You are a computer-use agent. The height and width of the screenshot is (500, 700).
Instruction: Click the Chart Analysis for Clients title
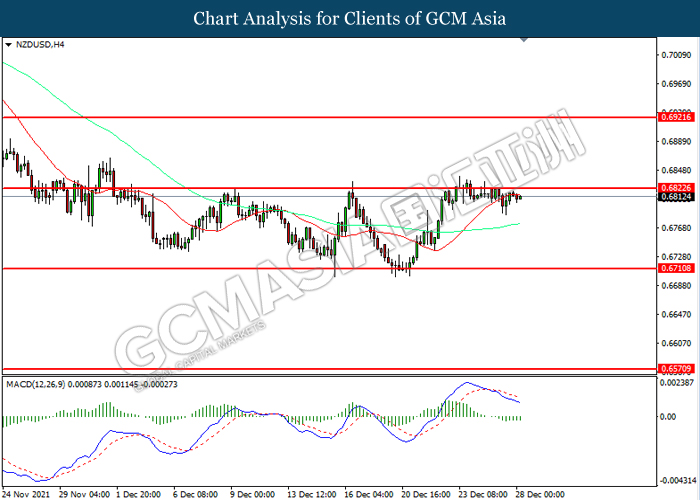point(350,19)
